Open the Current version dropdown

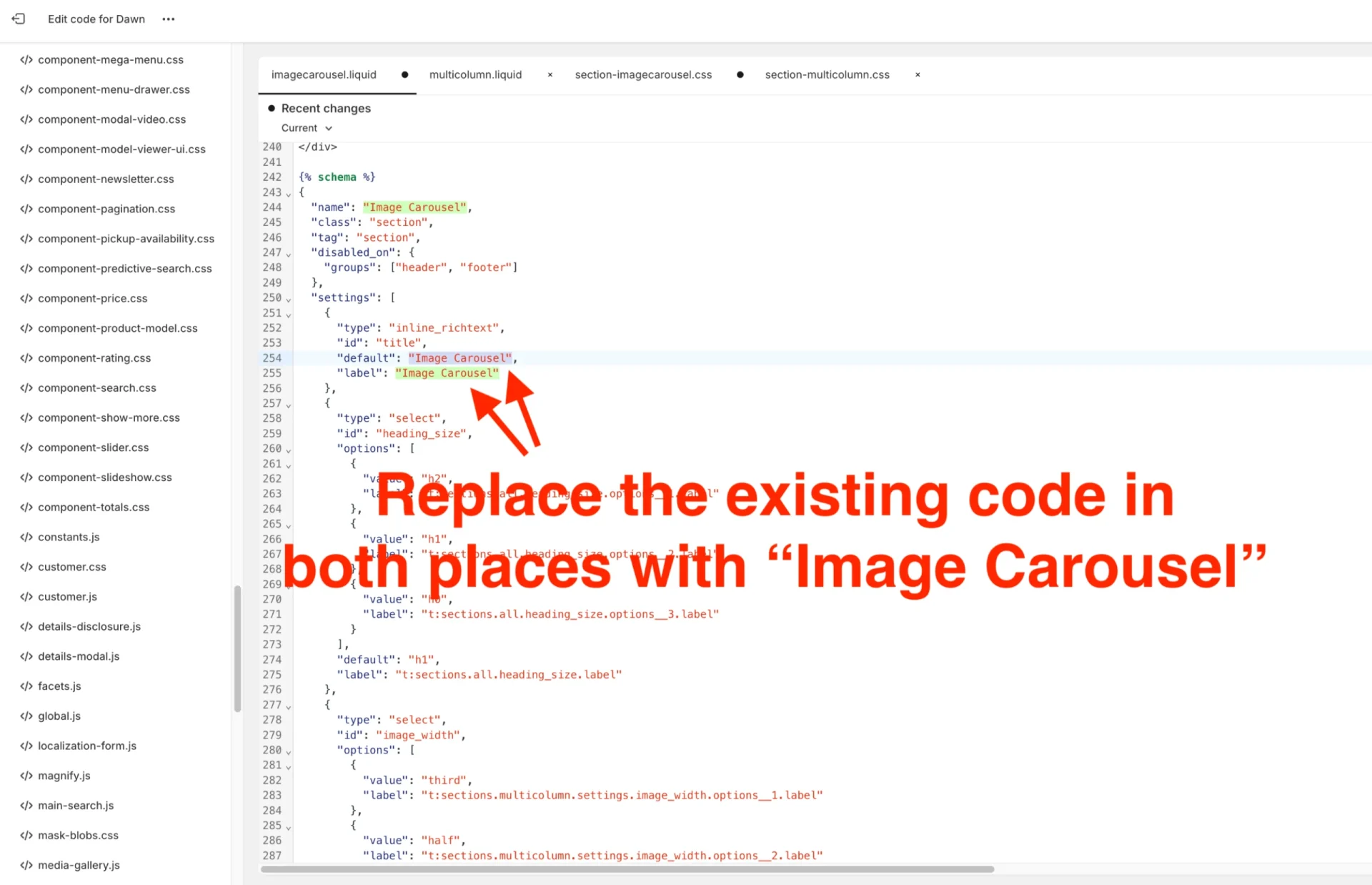tap(306, 127)
